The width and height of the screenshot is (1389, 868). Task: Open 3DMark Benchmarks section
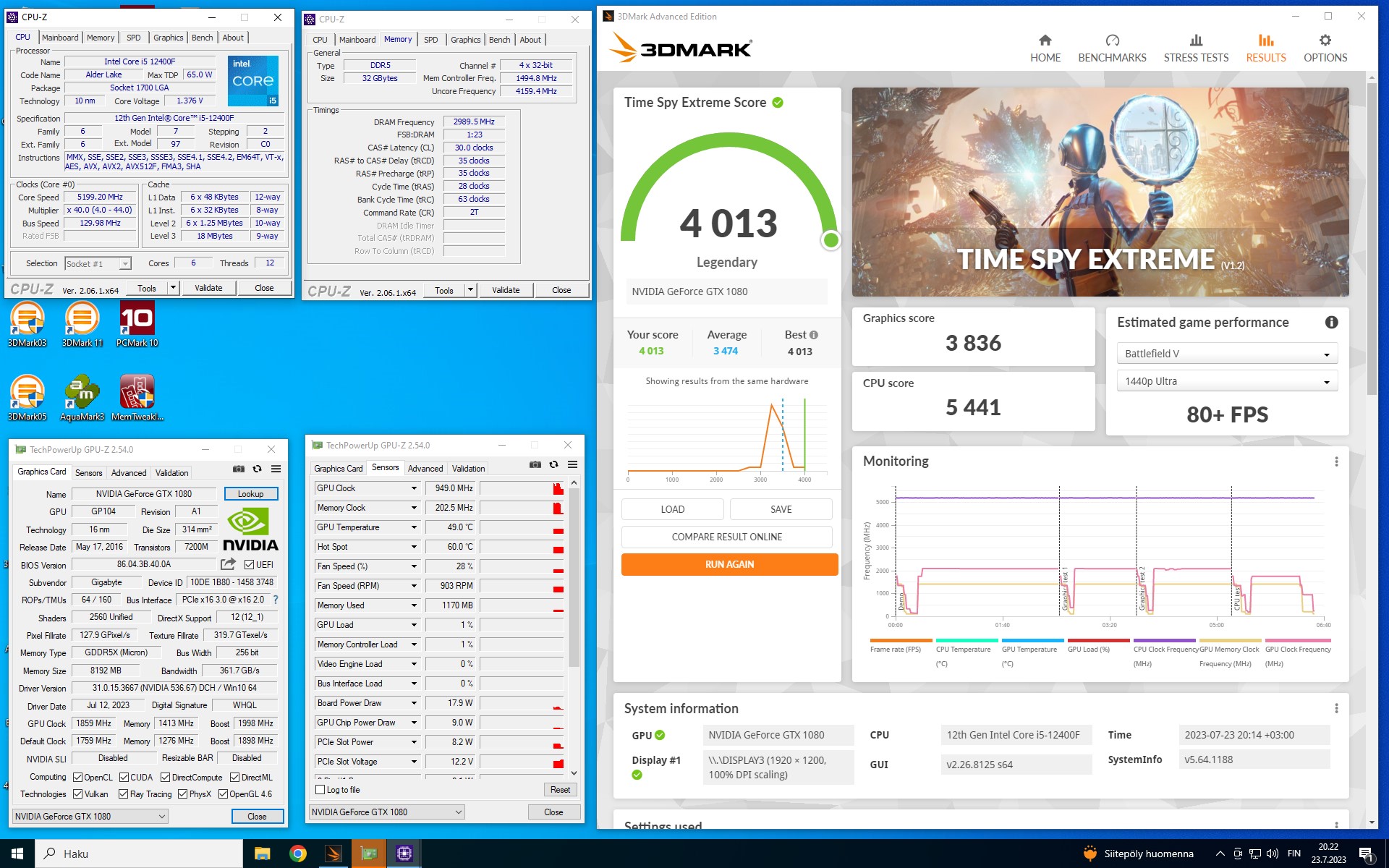1112,48
